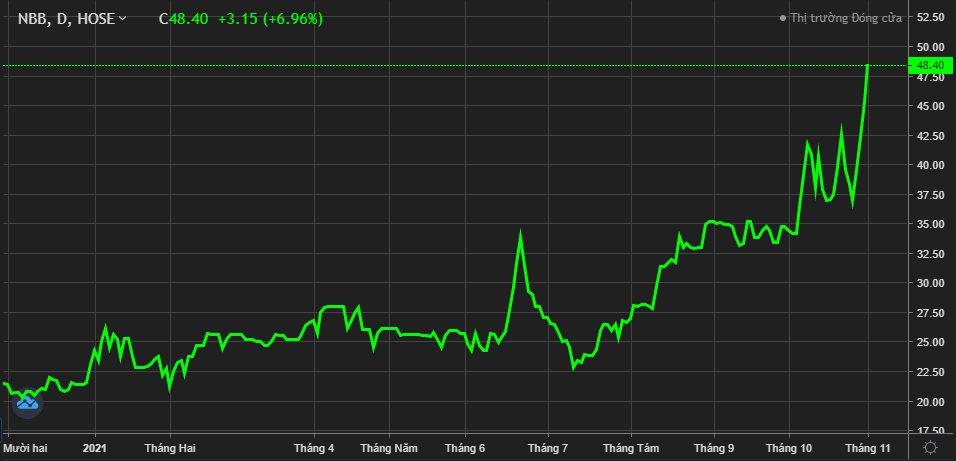Click the 42.50 price axis label
Screen dimensions: 956x461
(x=930, y=135)
